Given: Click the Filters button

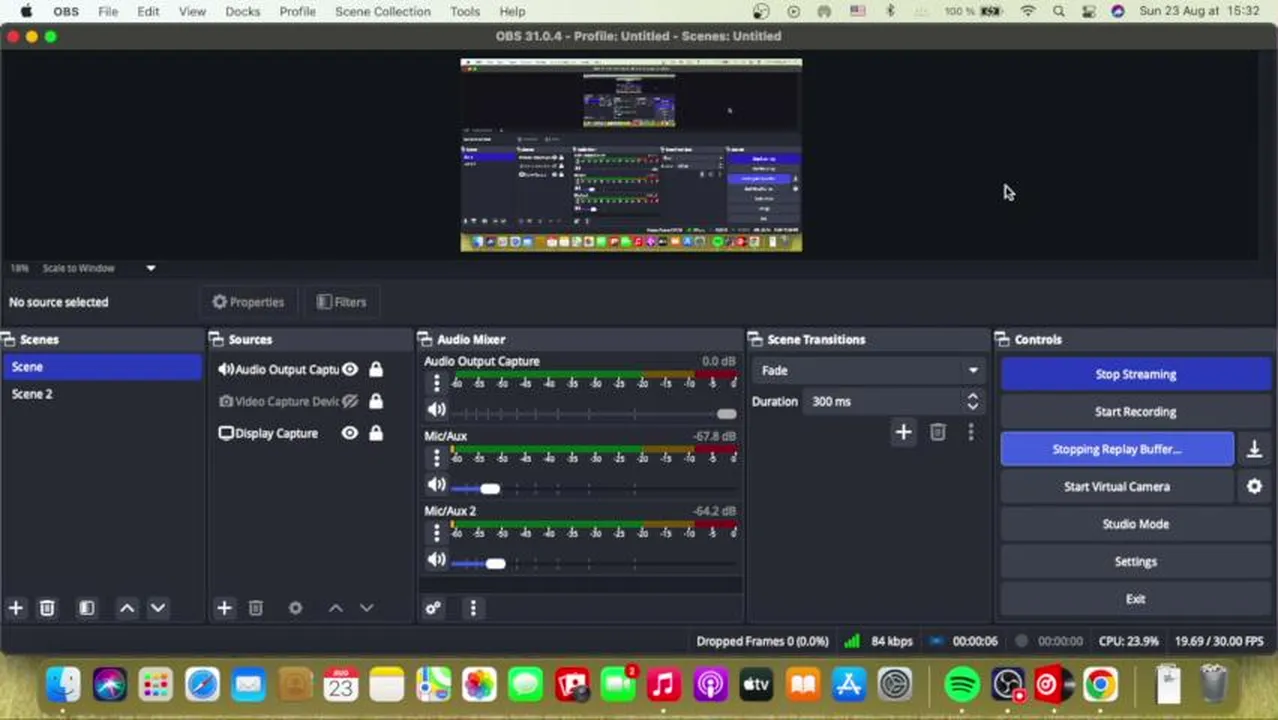Looking at the screenshot, I should [x=342, y=302].
